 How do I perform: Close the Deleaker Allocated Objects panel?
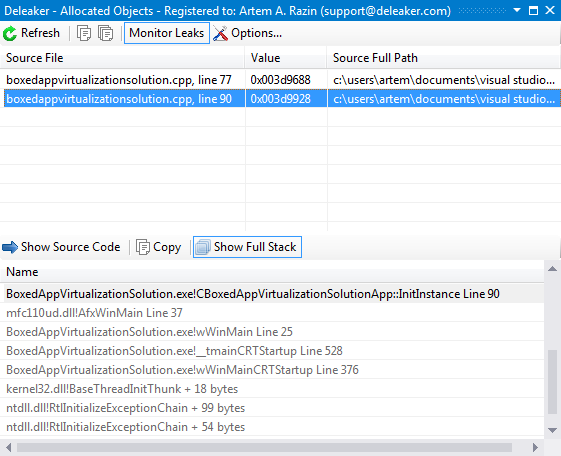point(550,10)
